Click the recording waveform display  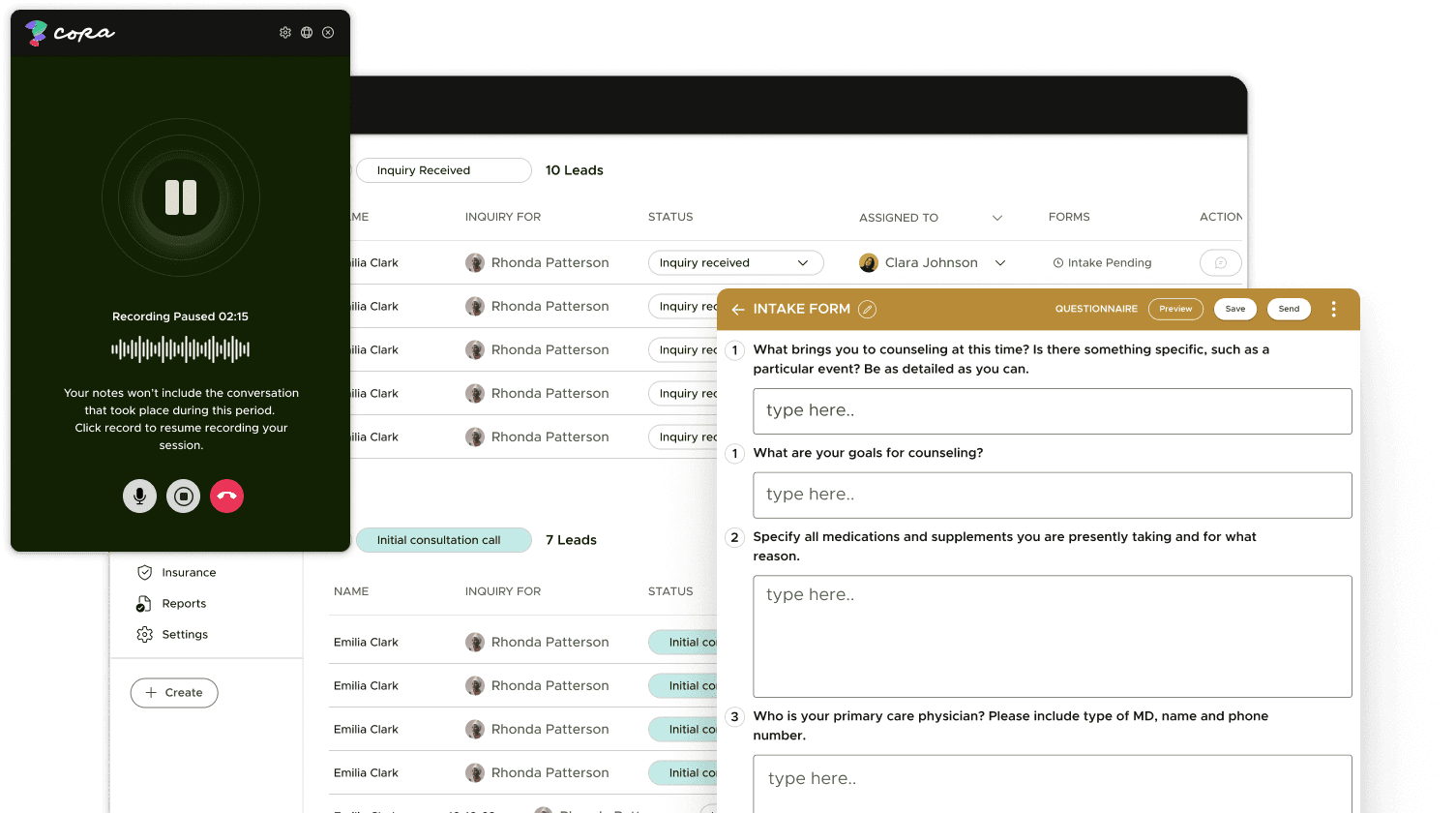(180, 348)
